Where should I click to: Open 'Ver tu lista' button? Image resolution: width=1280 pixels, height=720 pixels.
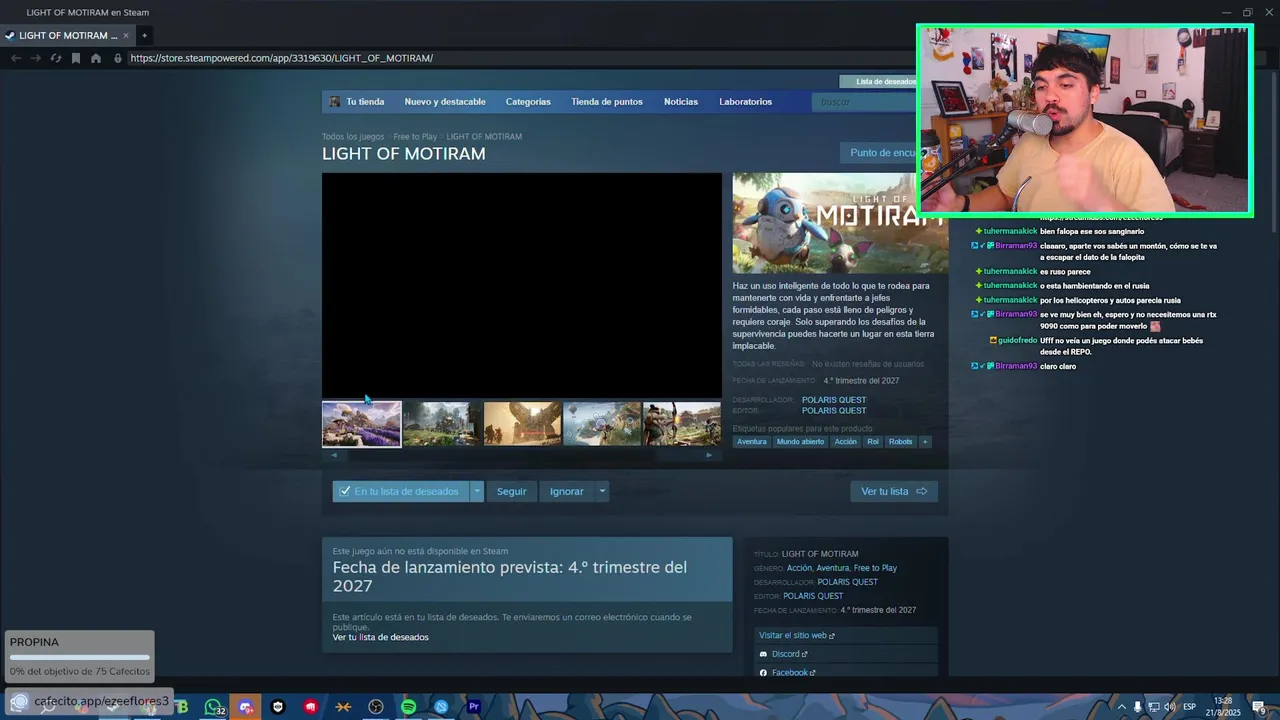click(x=894, y=491)
